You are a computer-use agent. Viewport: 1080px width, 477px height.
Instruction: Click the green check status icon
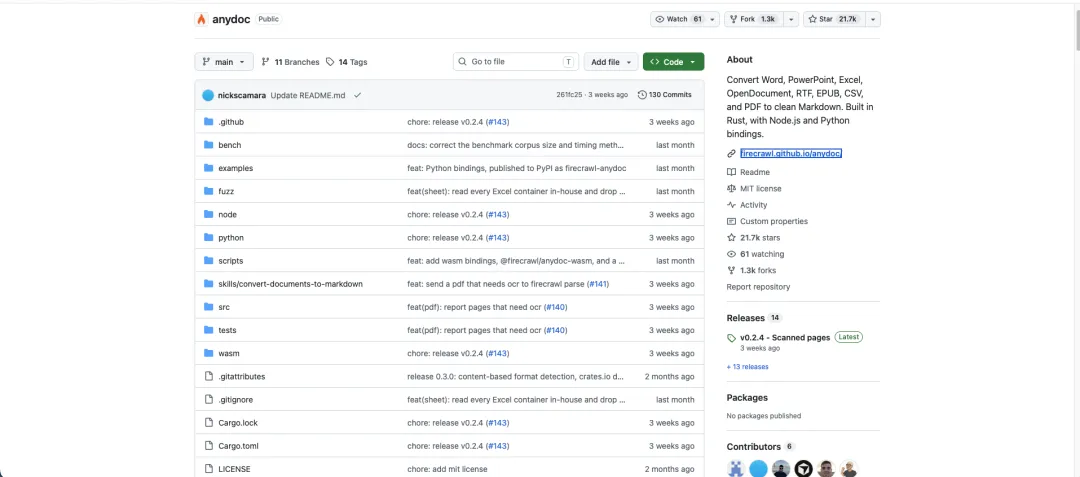[357, 95]
